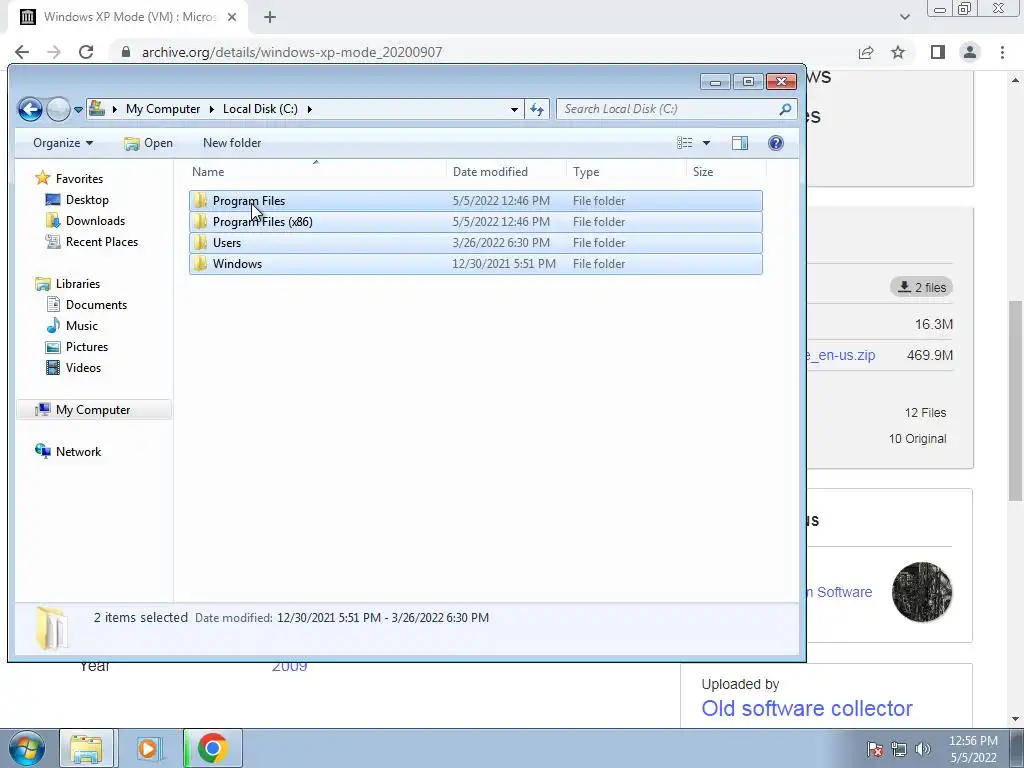Open Favorites in navigation pane
Screen dimensions: 1024x768
[x=79, y=179]
